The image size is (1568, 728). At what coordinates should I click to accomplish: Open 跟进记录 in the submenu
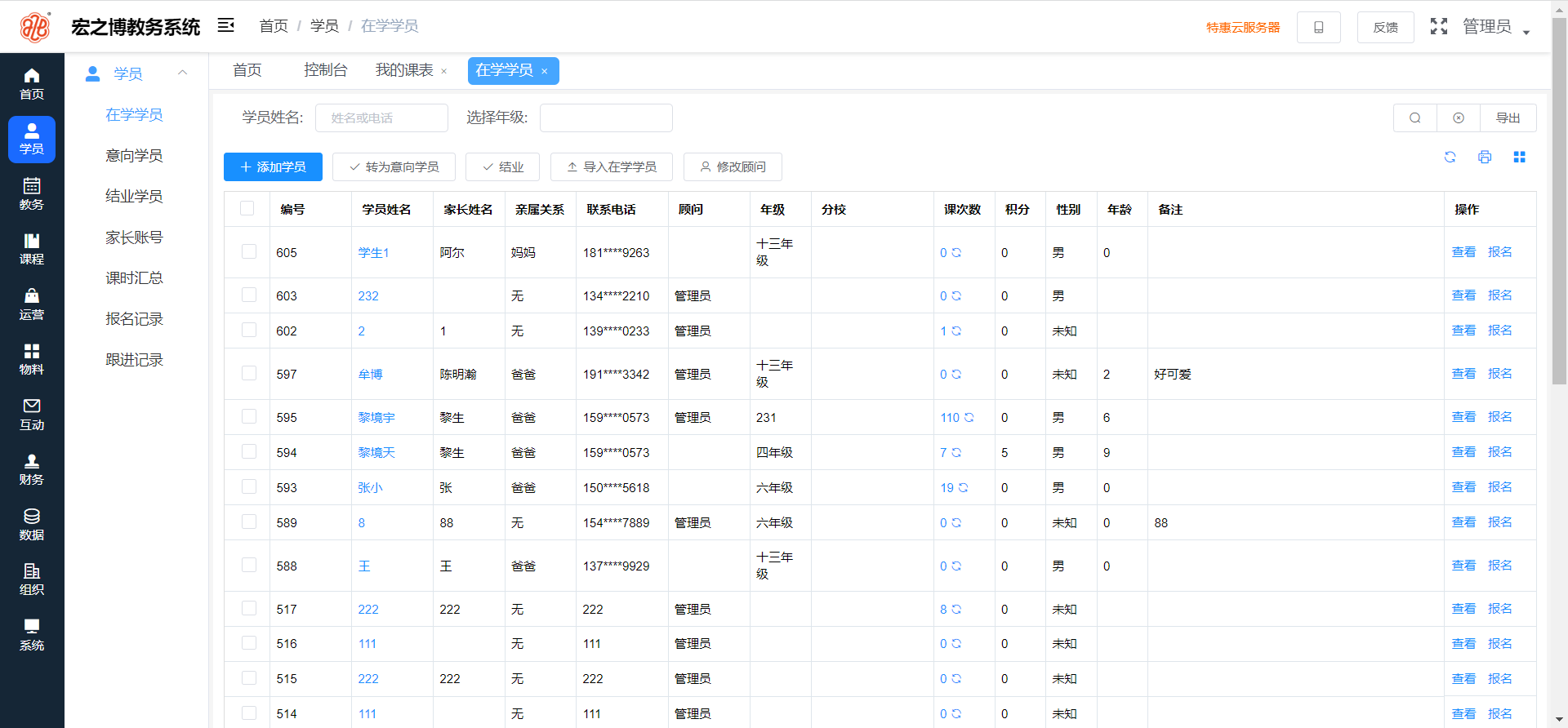coord(134,360)
